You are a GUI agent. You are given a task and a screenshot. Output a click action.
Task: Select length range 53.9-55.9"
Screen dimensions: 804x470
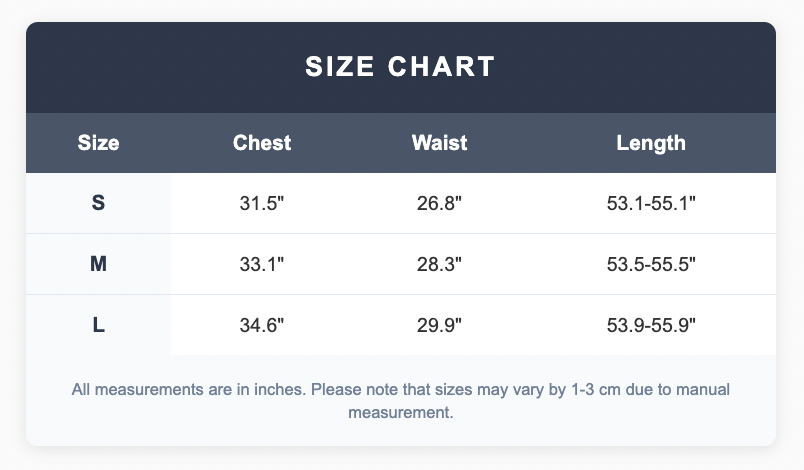(x=651, y=325)
